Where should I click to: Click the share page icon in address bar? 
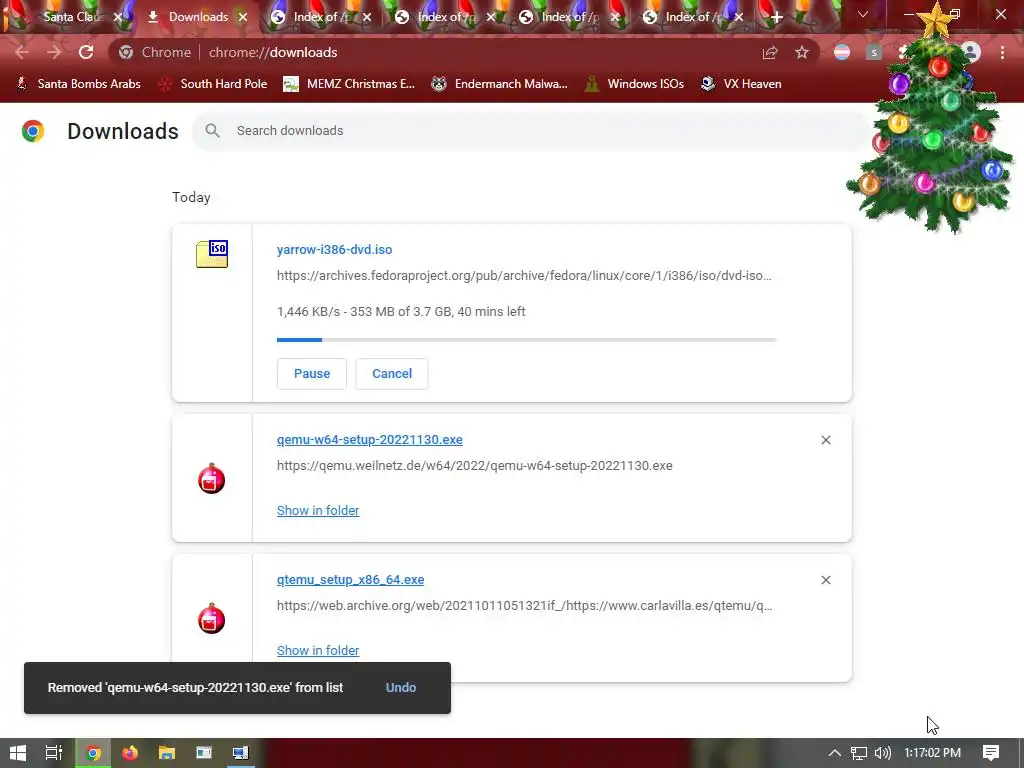click(770, 52)
